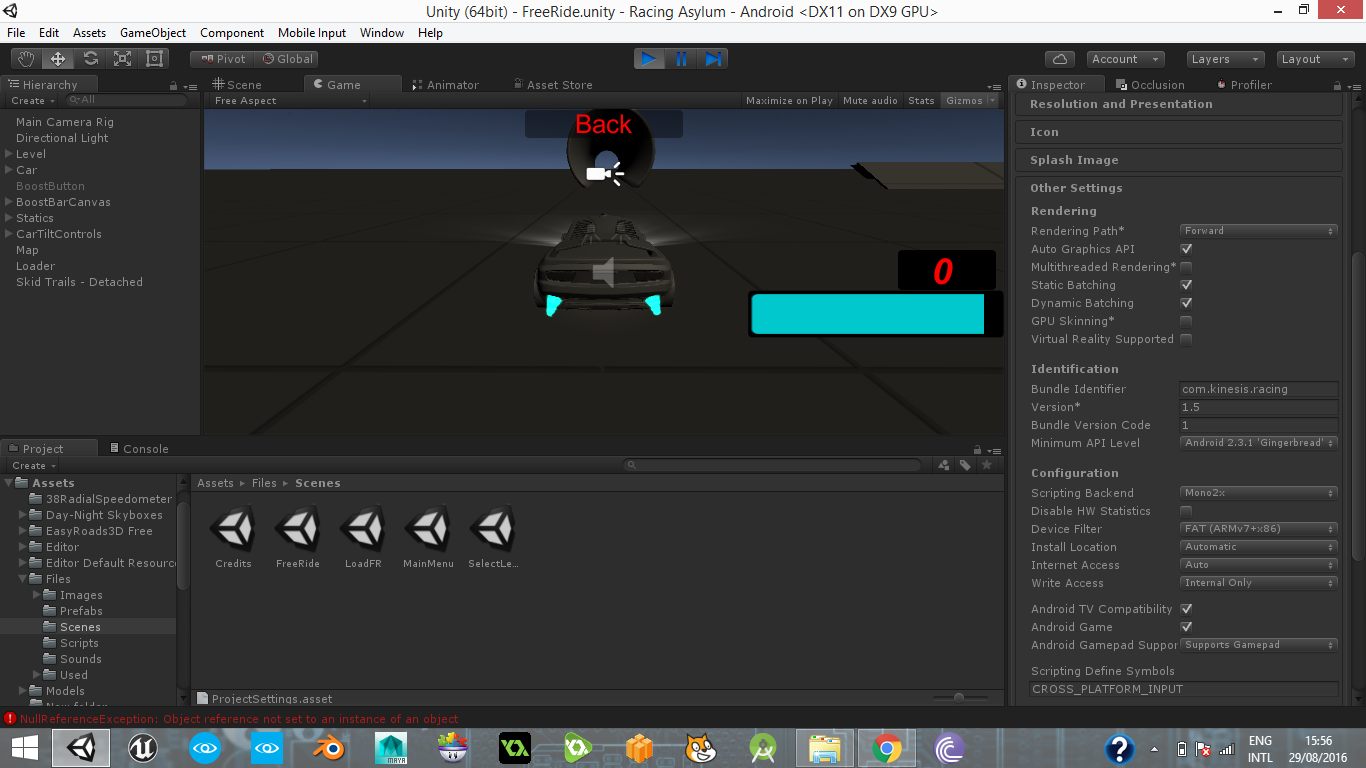Switch to the Scene tab
Screen dimensions: 1366x768
(237, 85)
